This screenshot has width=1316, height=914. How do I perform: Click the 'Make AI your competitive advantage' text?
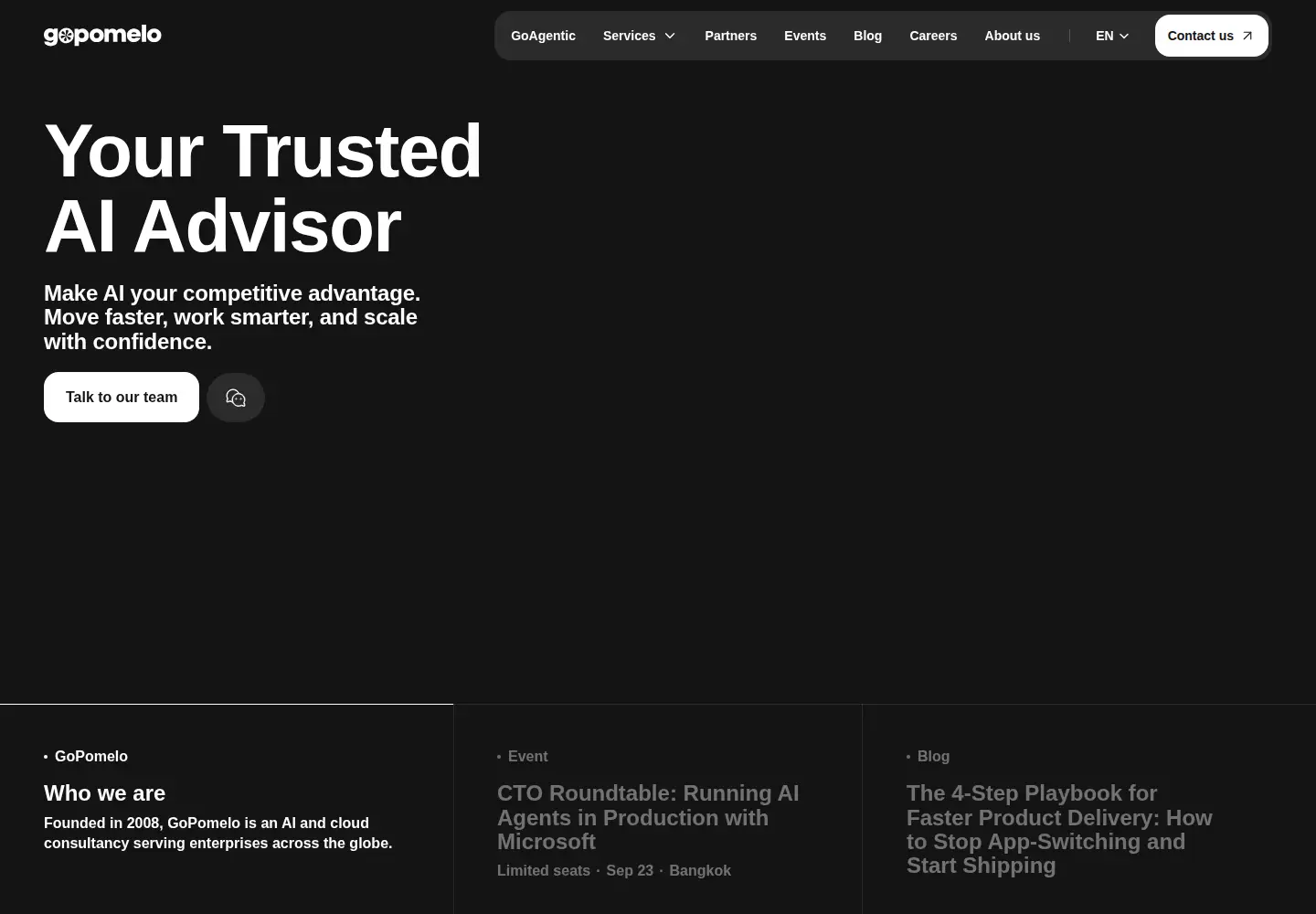point(232,317)
